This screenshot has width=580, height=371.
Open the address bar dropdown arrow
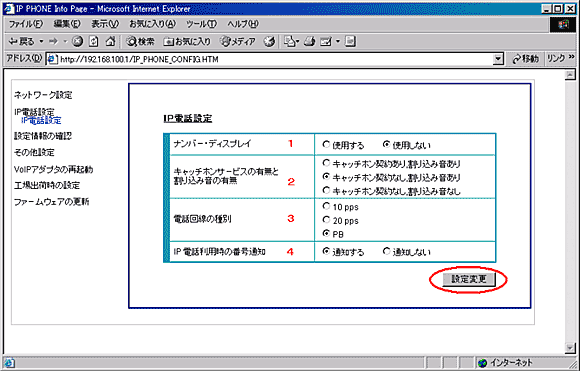point(498,59)
